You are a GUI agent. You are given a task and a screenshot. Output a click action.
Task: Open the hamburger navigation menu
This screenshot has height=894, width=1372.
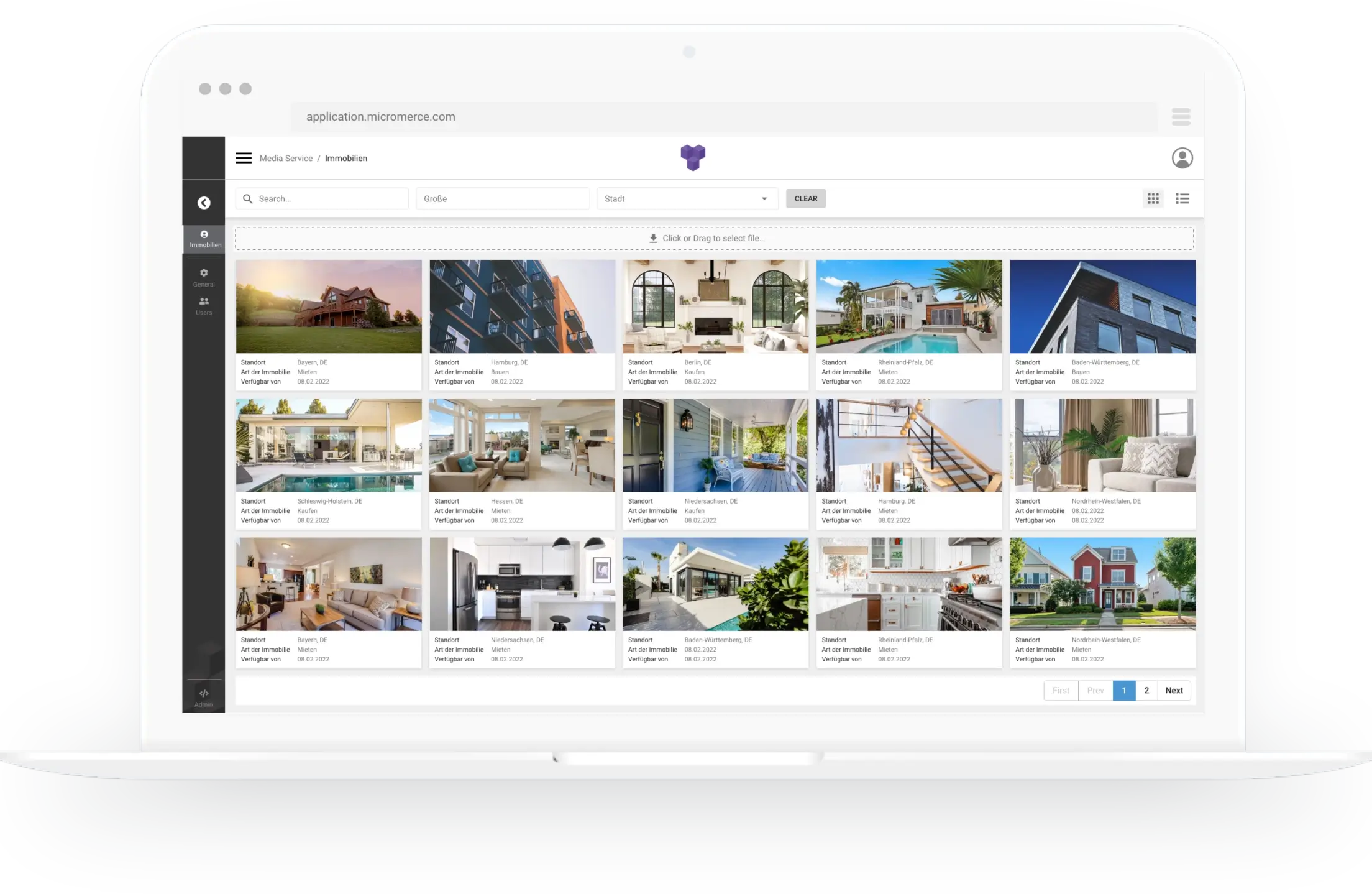point(244,158)
